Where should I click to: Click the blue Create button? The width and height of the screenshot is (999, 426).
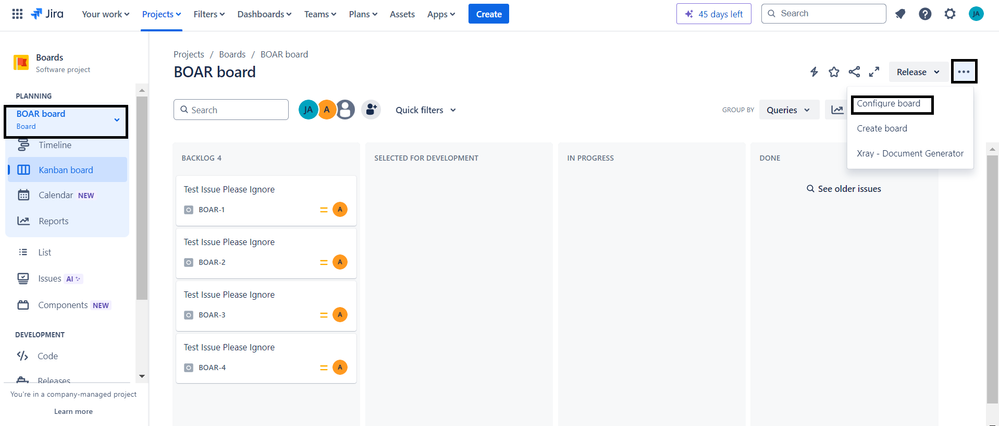(x=489, y=14)
